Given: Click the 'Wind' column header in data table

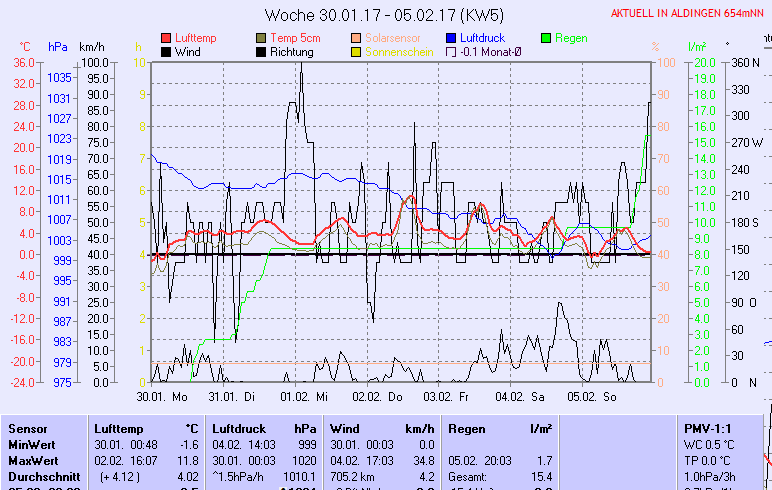Looking at the screenshot, I should (x=344, y=428).
